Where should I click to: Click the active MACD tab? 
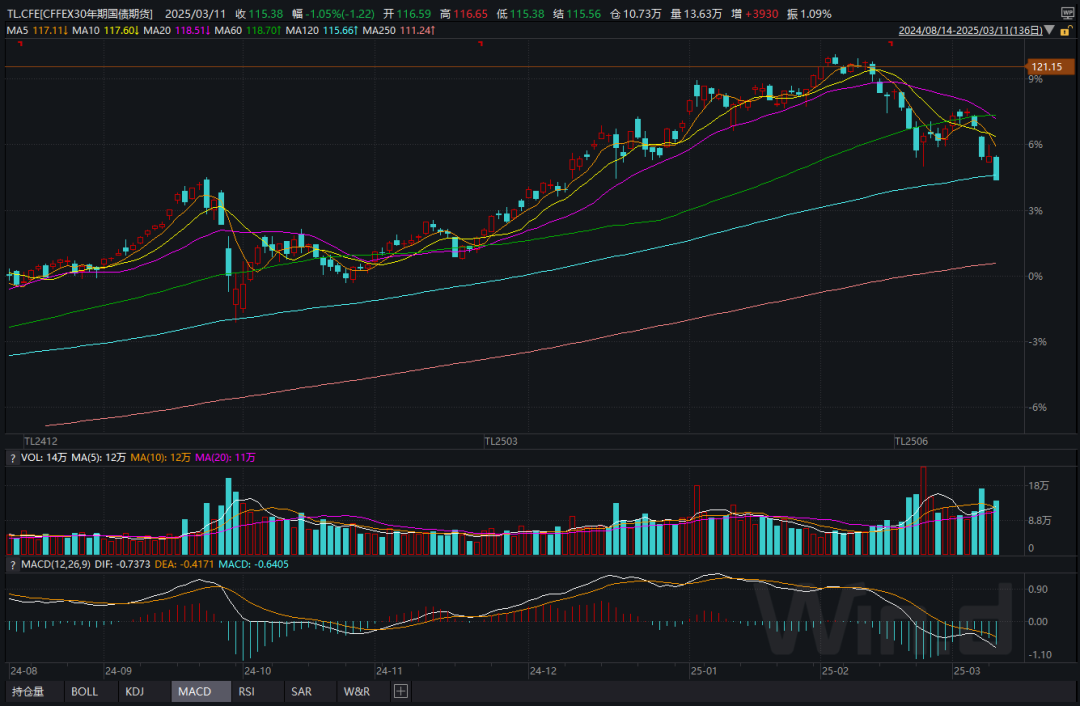(x=194, y=691)
